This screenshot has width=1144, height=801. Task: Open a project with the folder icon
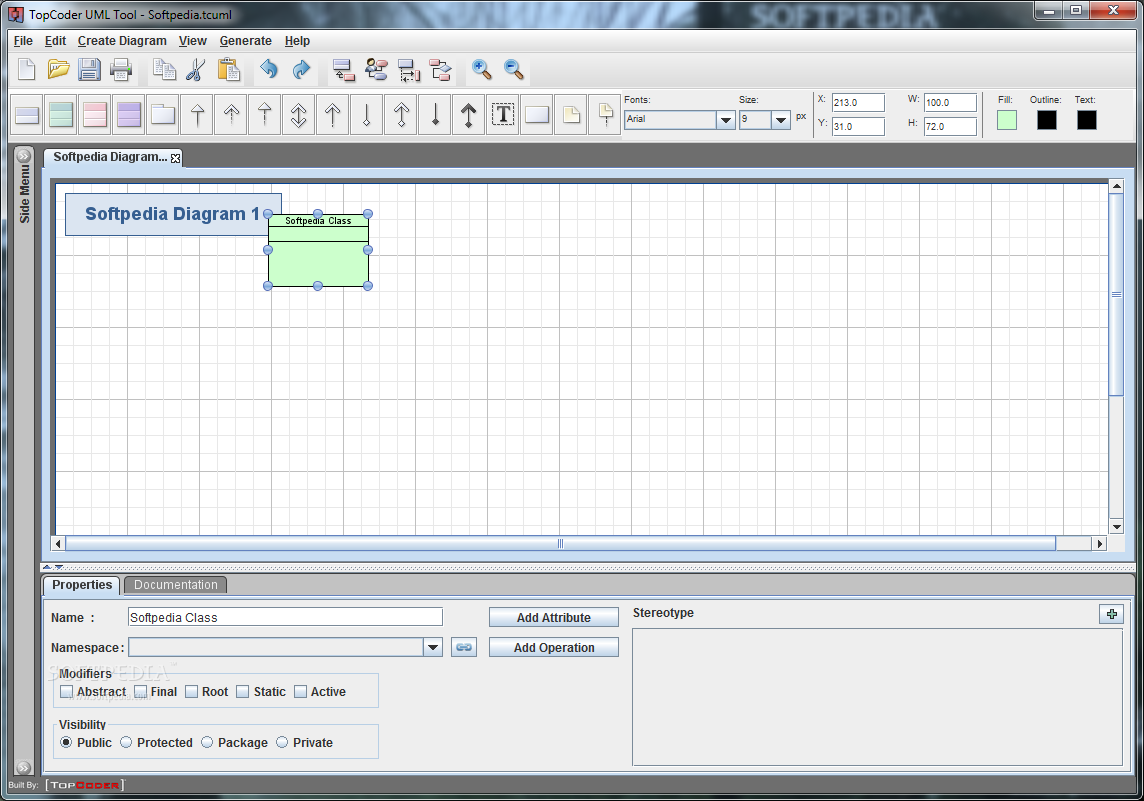click(58, 70)
